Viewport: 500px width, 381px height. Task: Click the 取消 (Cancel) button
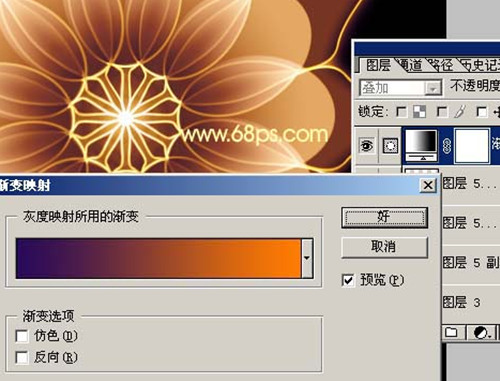[384, 247]
